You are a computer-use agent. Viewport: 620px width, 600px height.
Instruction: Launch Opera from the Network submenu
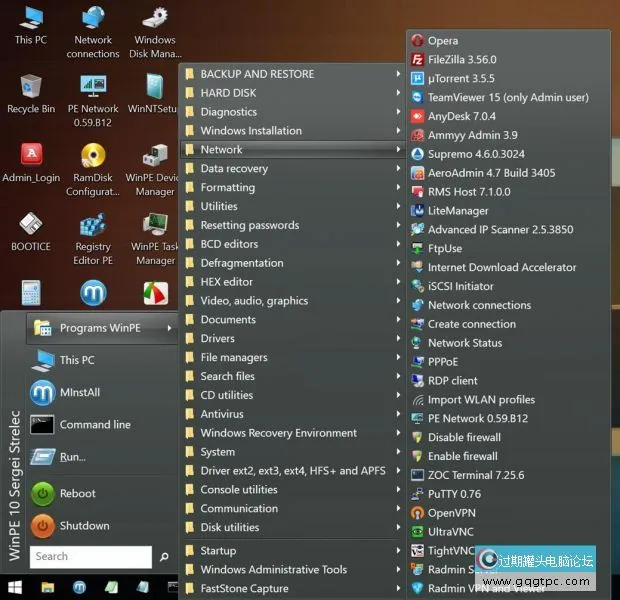click(442, 41)
